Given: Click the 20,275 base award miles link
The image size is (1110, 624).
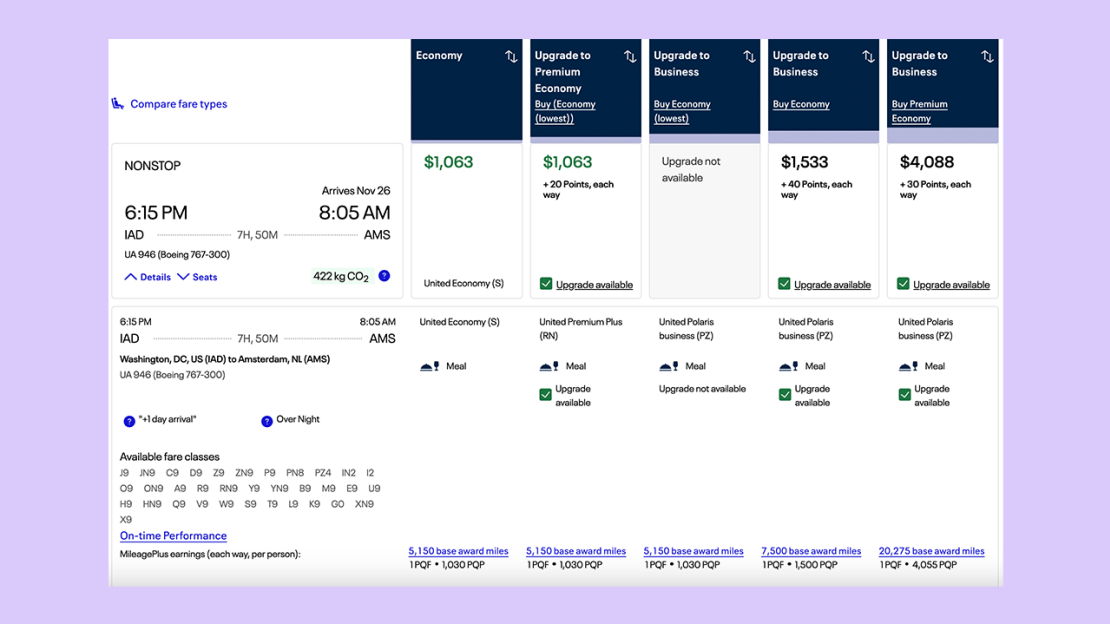Looking at the screenshot, I should (931, 551).
